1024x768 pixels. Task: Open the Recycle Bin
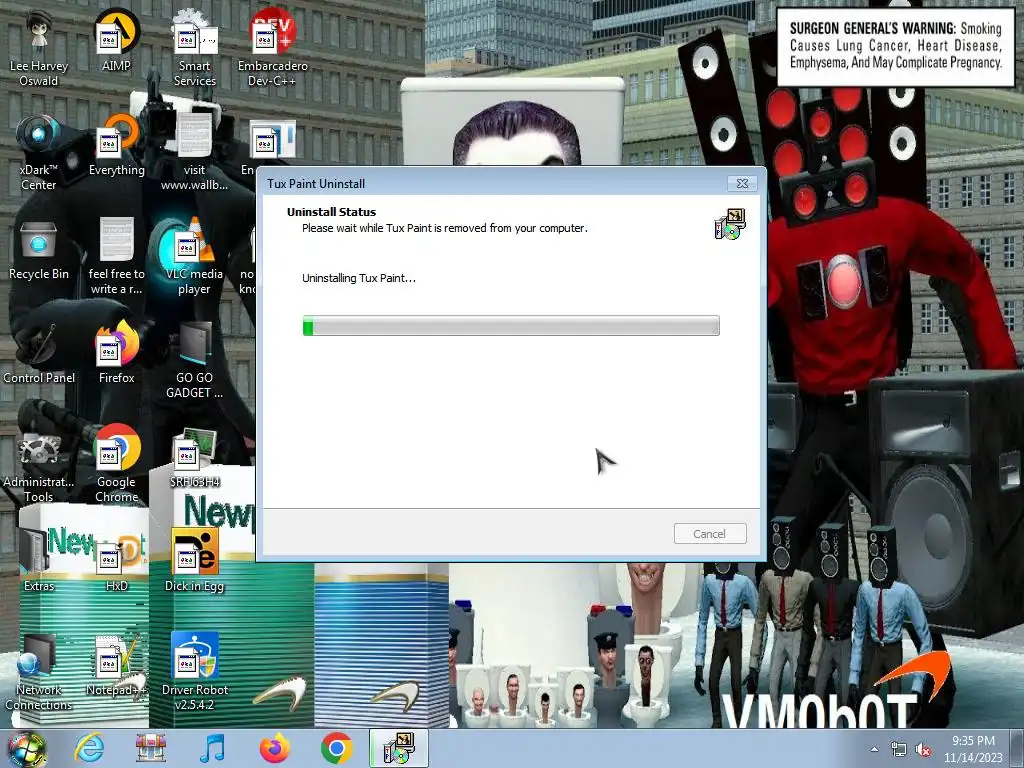(39, 249)
